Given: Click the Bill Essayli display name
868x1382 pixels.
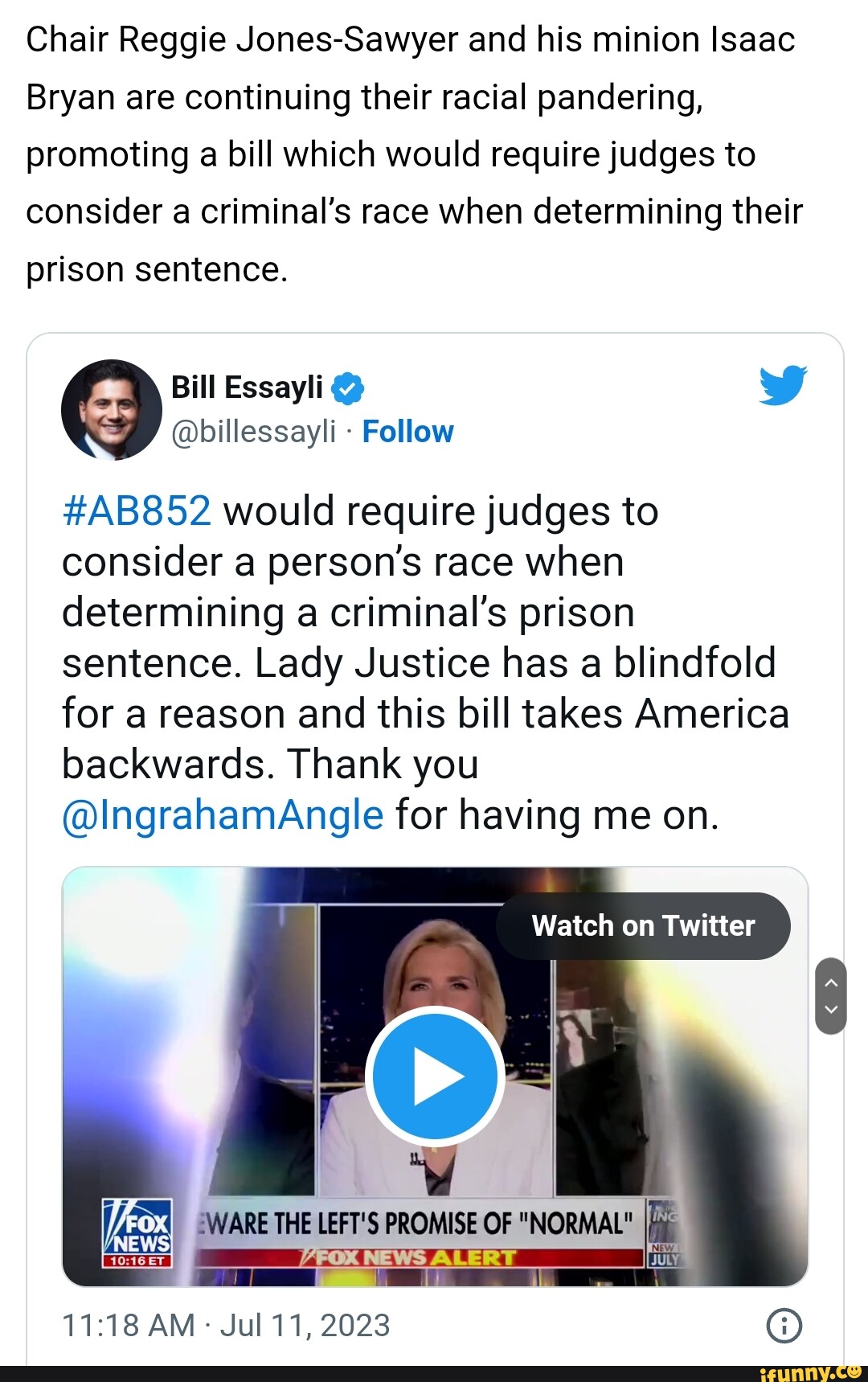Looking at the screenshot, I should point(247,388).
